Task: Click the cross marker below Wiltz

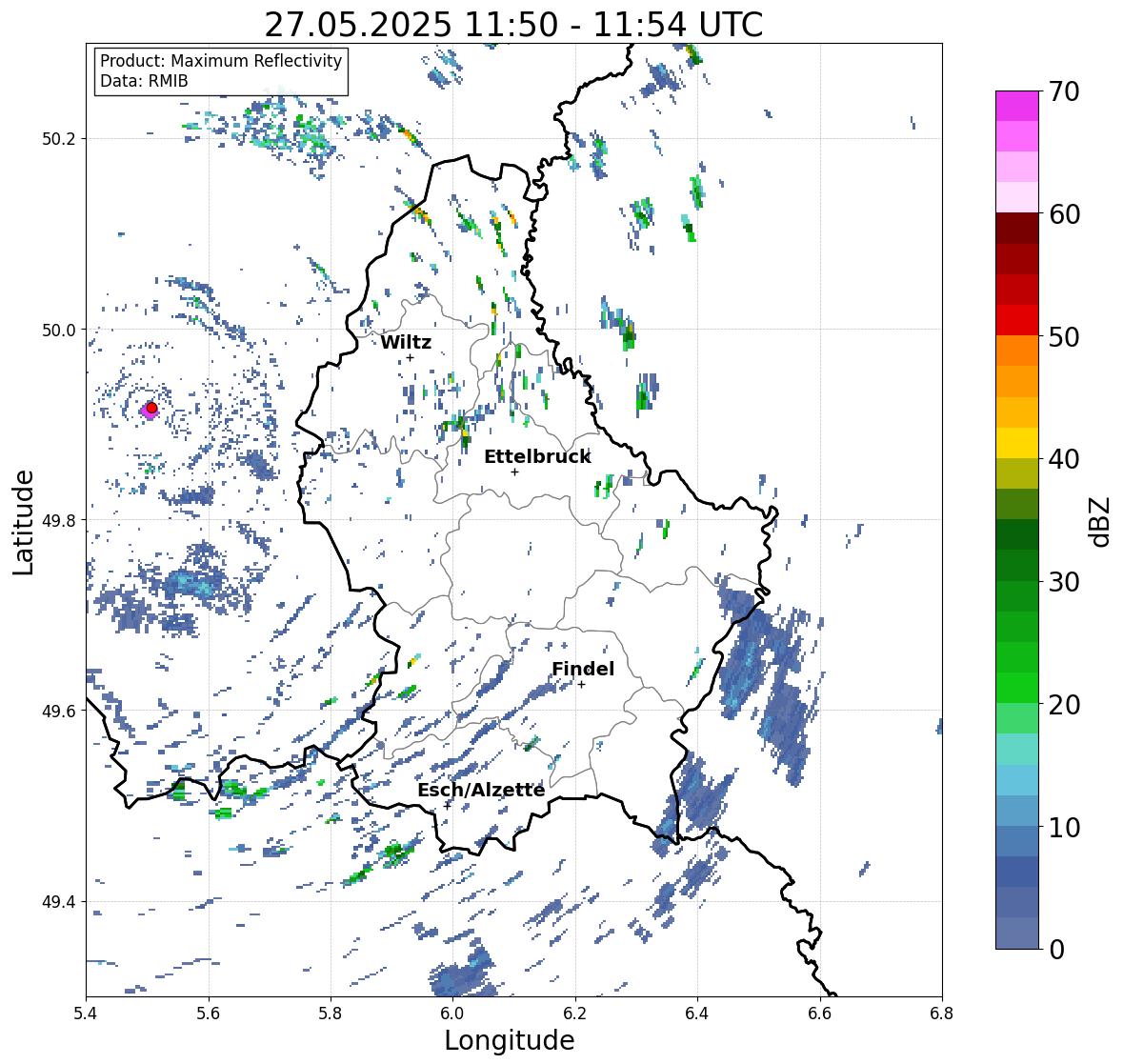Action: 410,358
